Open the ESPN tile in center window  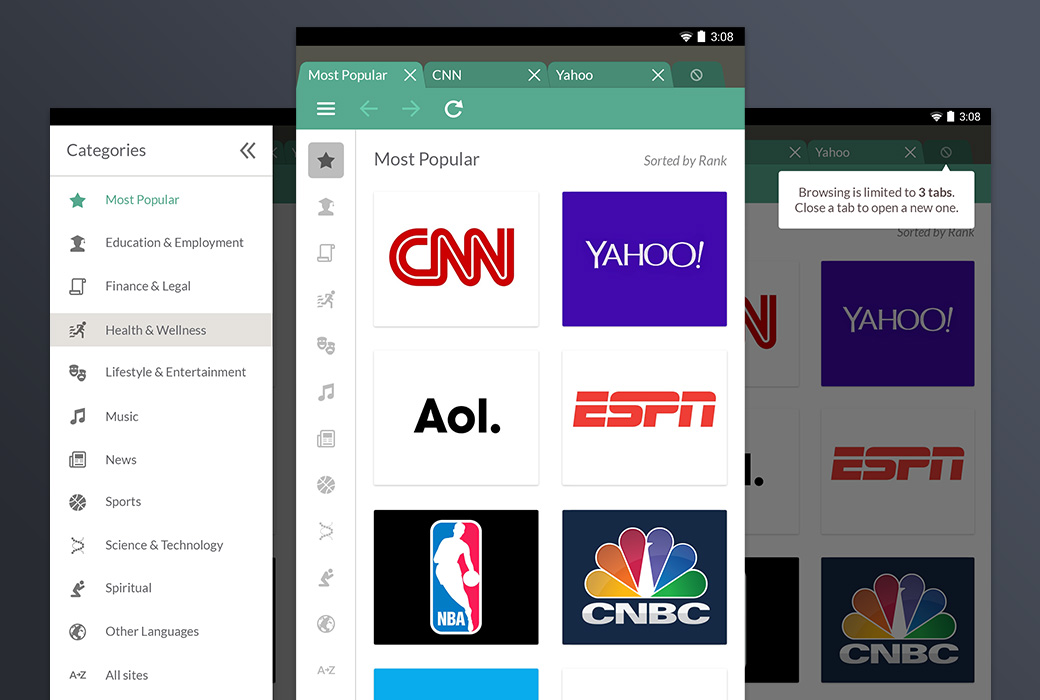pyautogui.click(x=645, y=417)
